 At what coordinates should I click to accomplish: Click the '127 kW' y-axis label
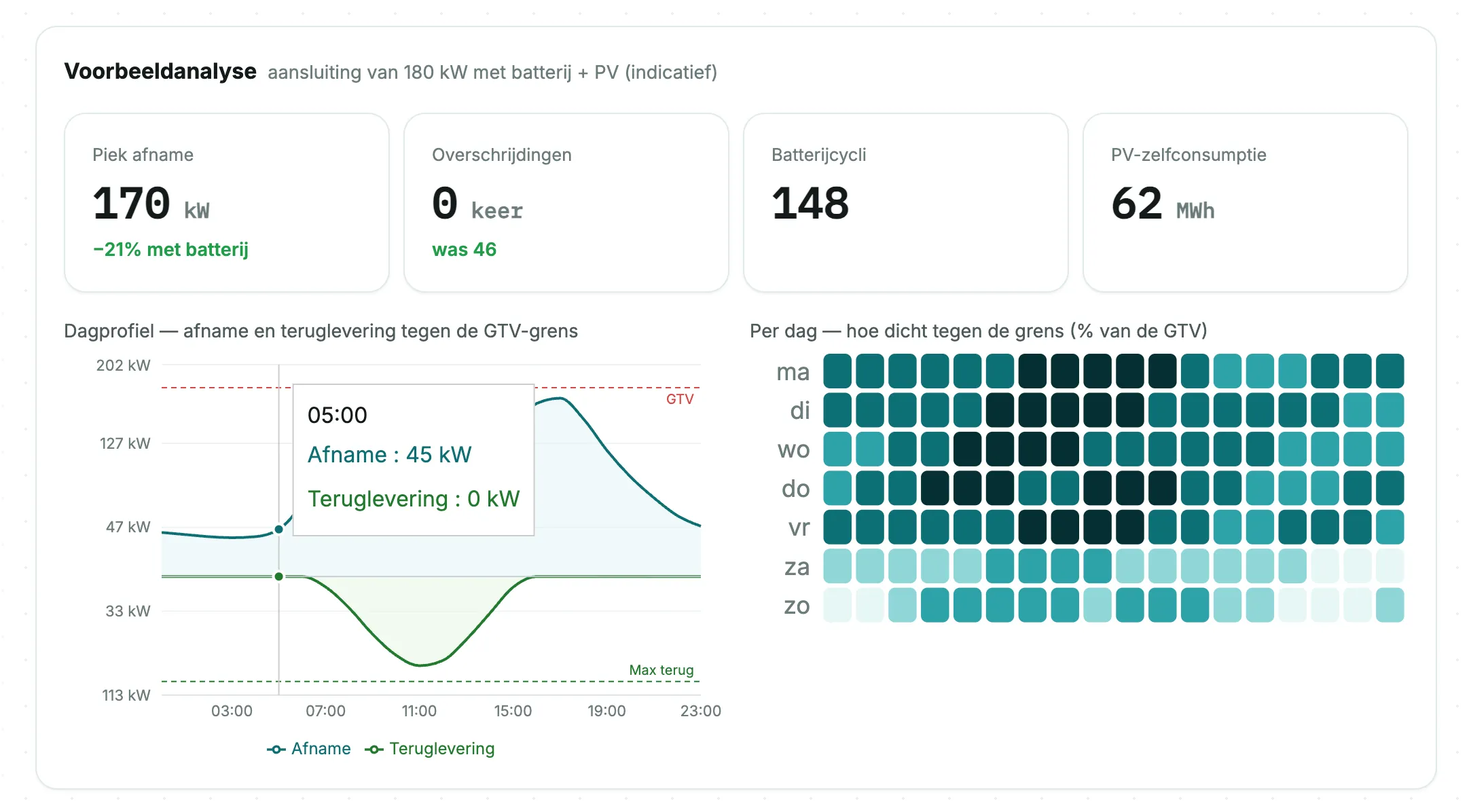coord(125,443)
